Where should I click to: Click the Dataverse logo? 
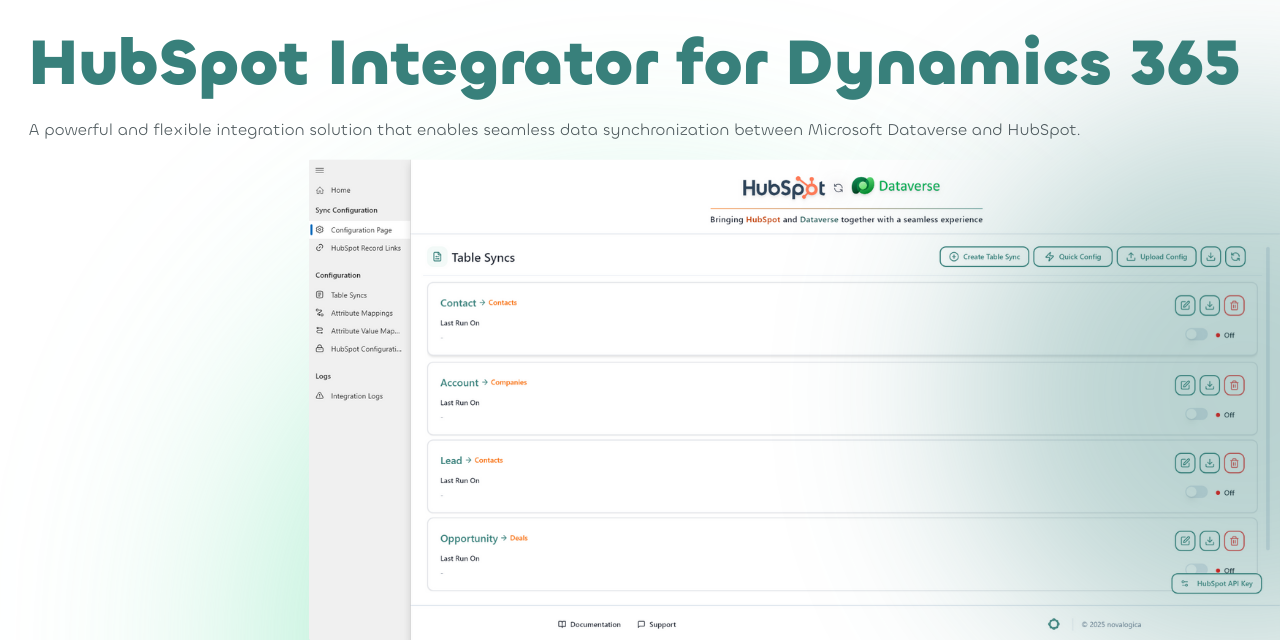coord(896,186)
